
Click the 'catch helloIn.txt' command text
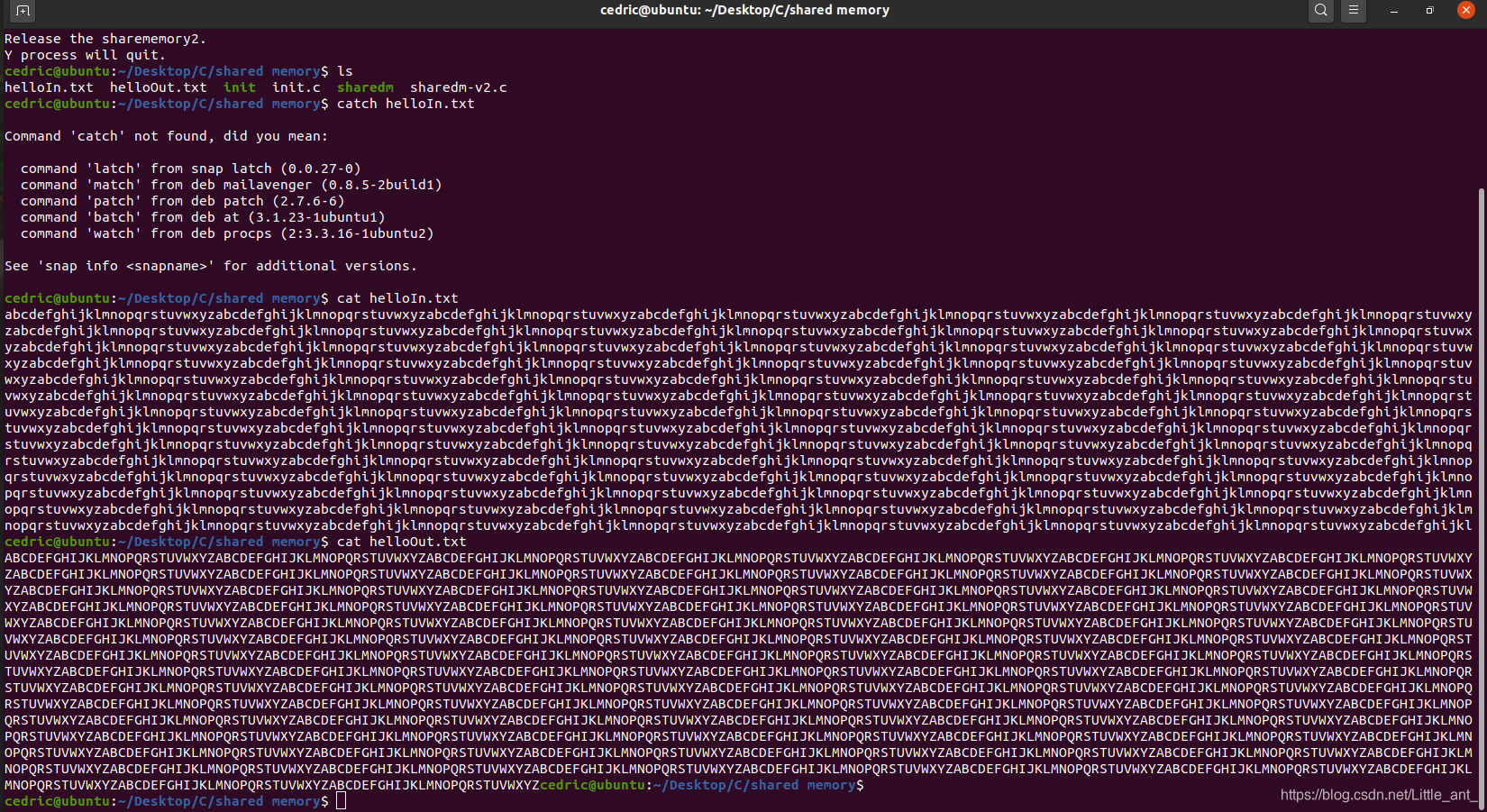point(406,104)
